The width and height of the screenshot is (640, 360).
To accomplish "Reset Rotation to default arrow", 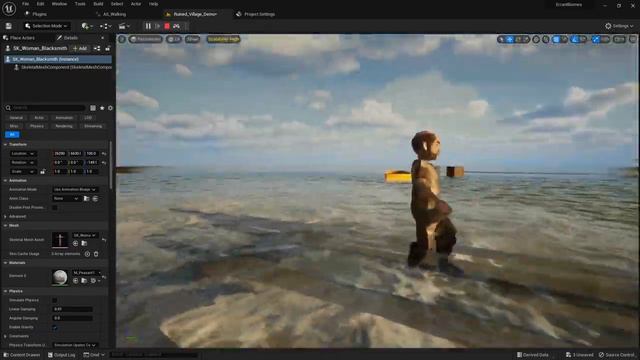I will 104,163.
